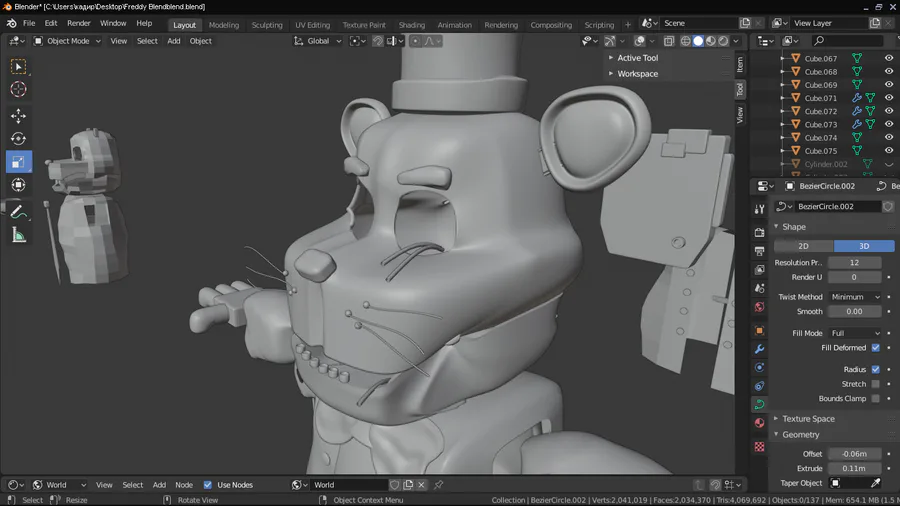900x506 pixels.
Task: Open the Modifiers properties wrench icon
Action: (759, 349)
